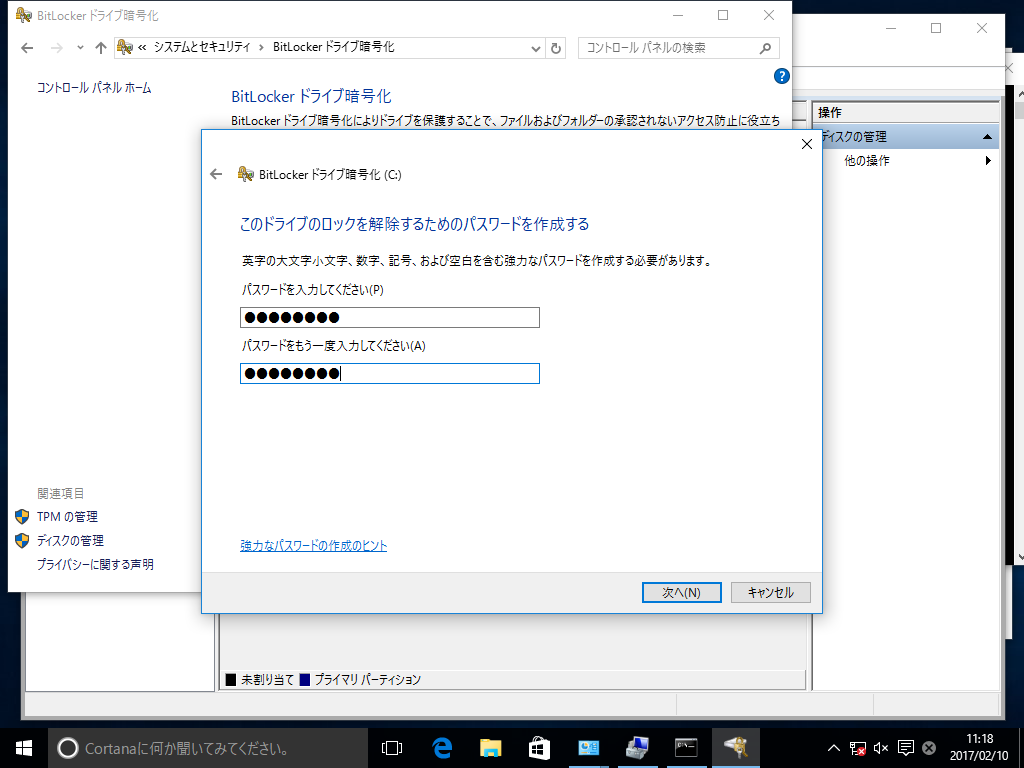This screenshot has height=768, width=1024.
Task: Click the forward arrow in Control Panel
Action: 57,48
